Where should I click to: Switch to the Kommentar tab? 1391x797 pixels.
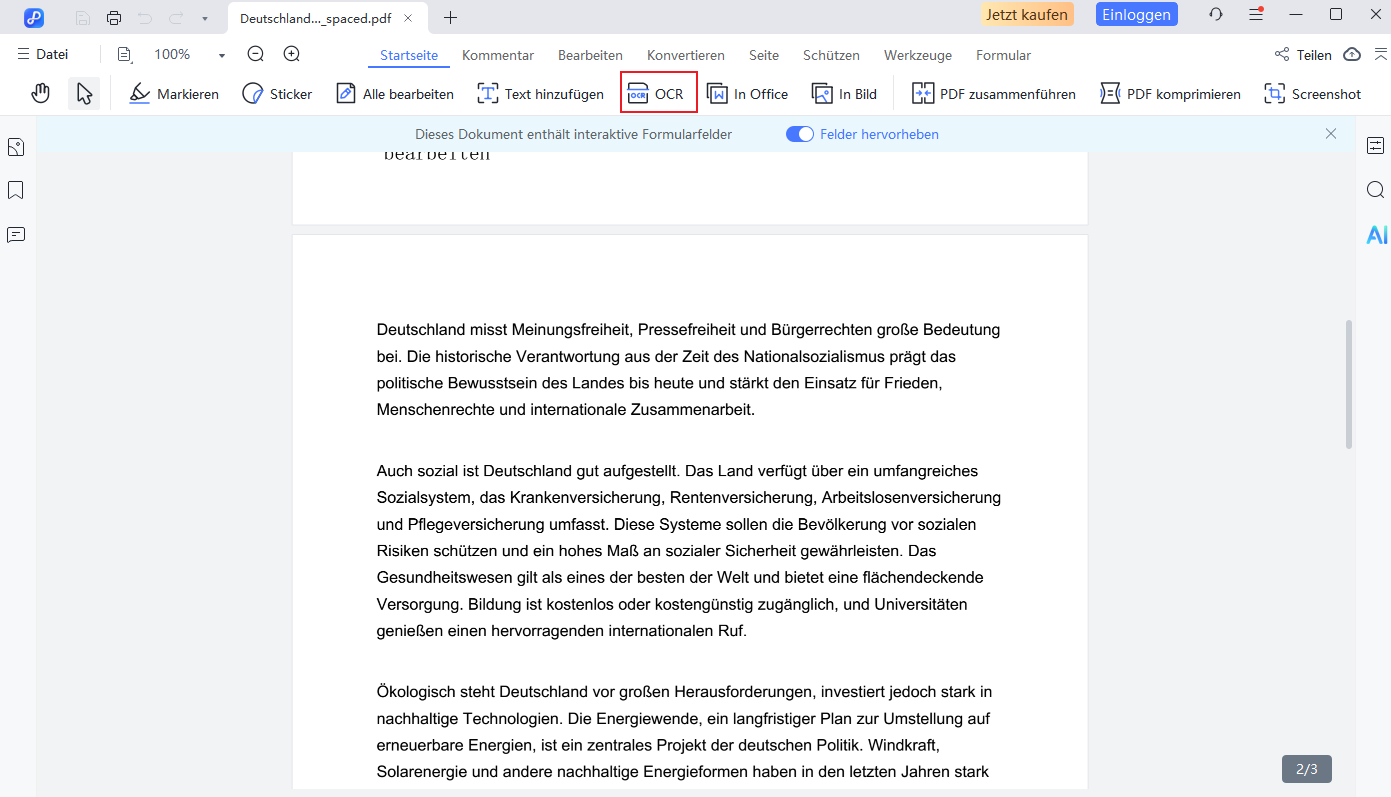coord(497,55)
